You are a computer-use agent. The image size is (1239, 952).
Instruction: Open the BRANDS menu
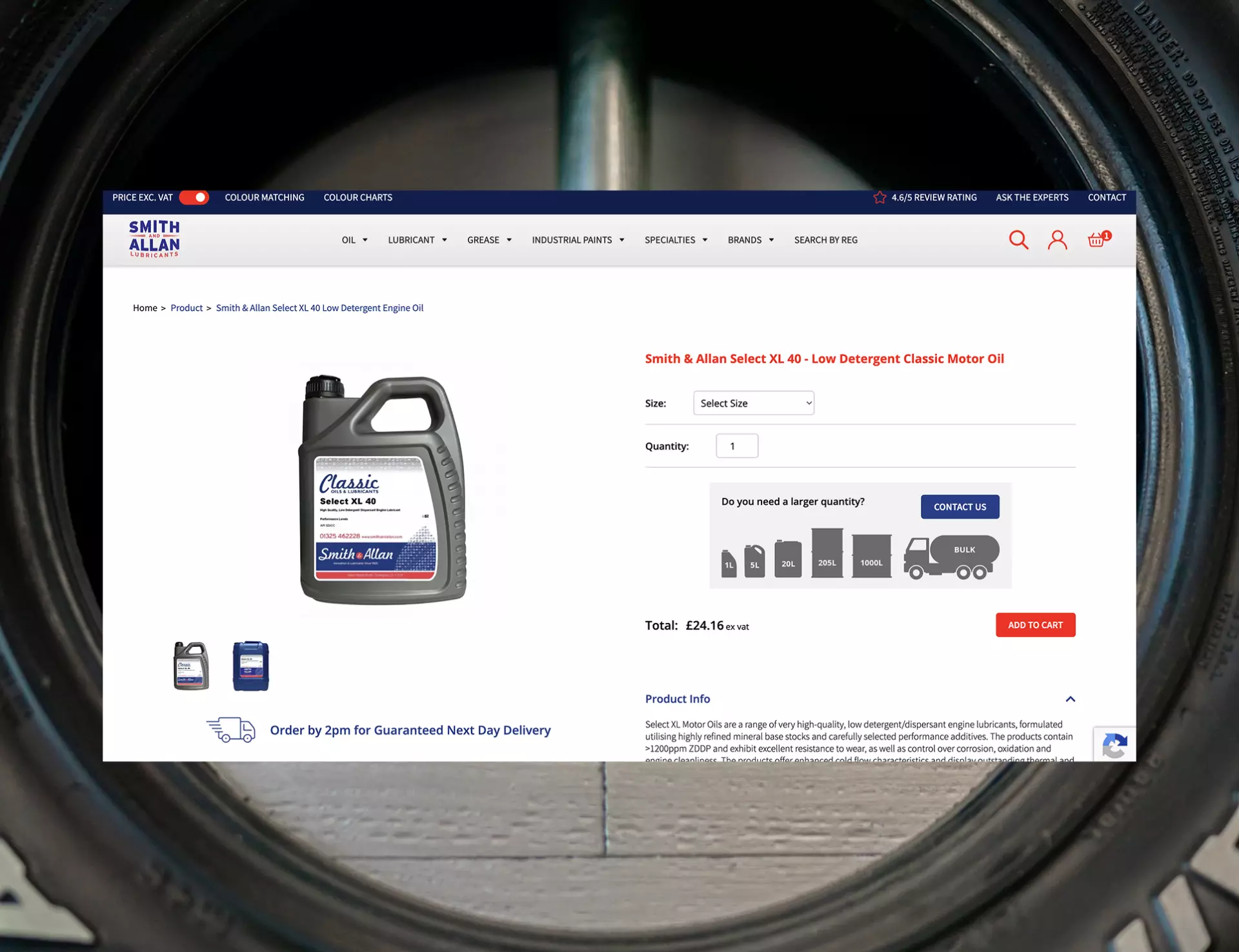745,240
